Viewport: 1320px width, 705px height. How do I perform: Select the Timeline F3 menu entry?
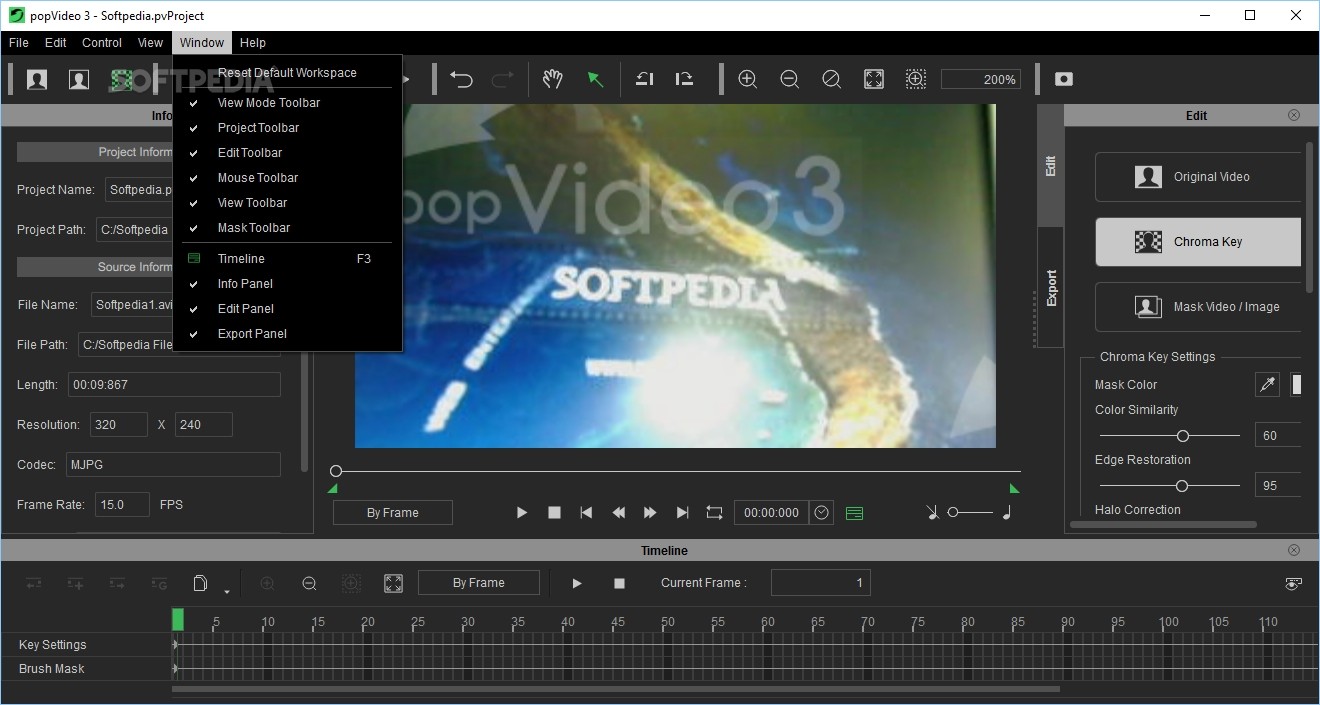(287, 259)
